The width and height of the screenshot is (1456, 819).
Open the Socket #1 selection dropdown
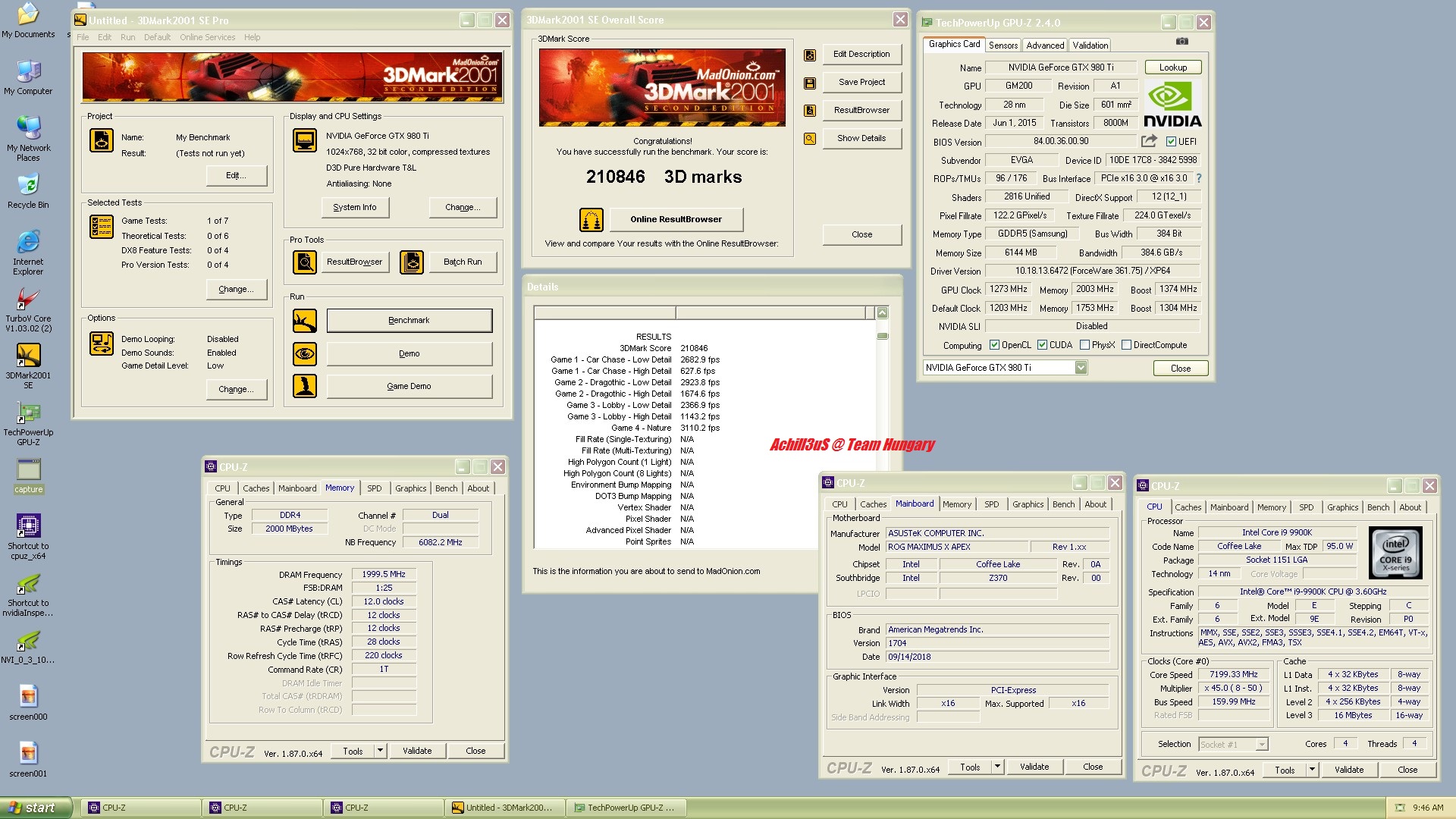[1262, 745]
